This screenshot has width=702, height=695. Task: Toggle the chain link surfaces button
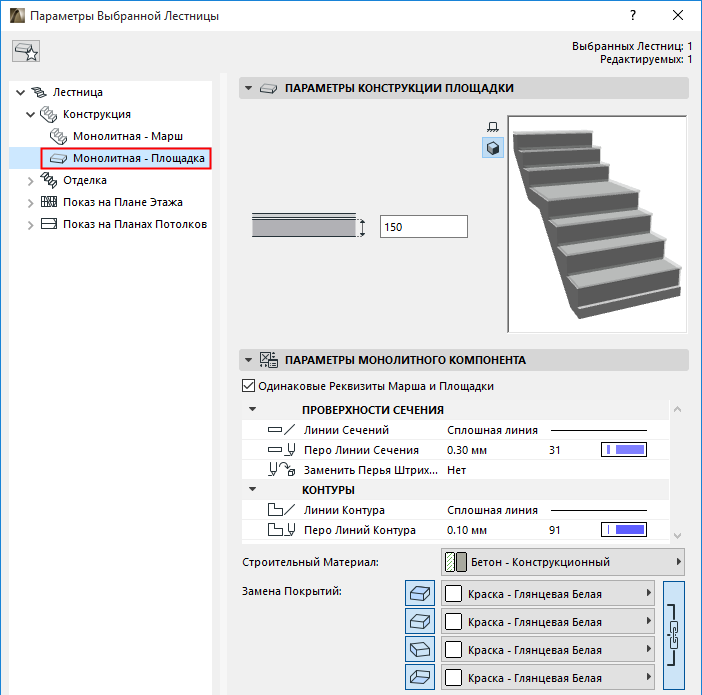[x=674, y=635]
